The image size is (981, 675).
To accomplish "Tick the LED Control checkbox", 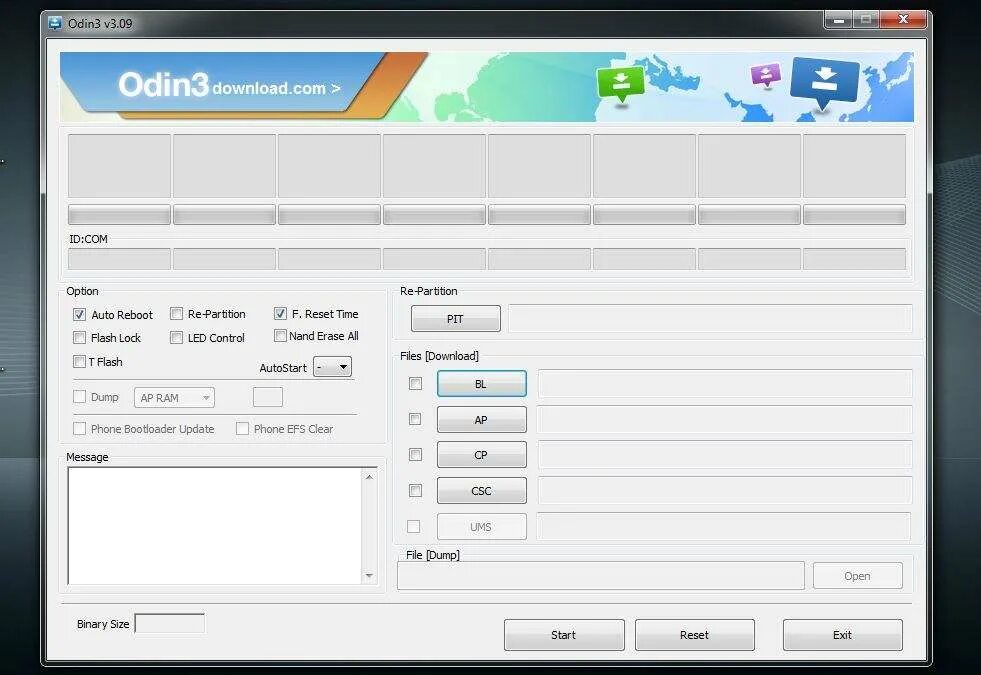I will [x=176, y=338].
